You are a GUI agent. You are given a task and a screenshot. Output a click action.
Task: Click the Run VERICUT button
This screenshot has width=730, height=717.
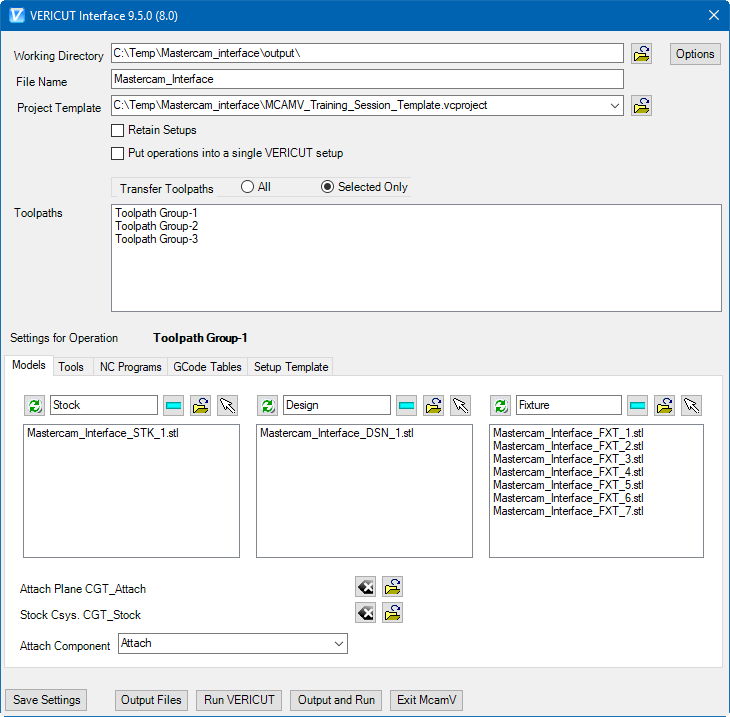[239, 700]
